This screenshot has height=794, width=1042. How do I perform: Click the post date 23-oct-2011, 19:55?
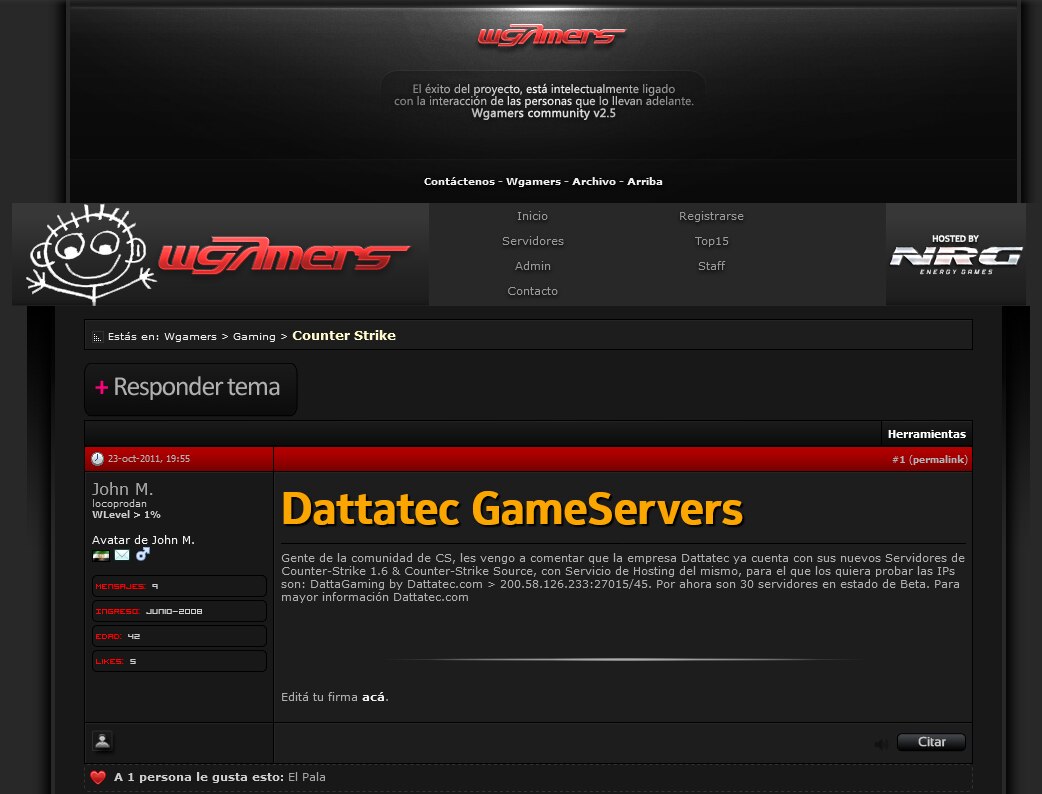(149, 459)
